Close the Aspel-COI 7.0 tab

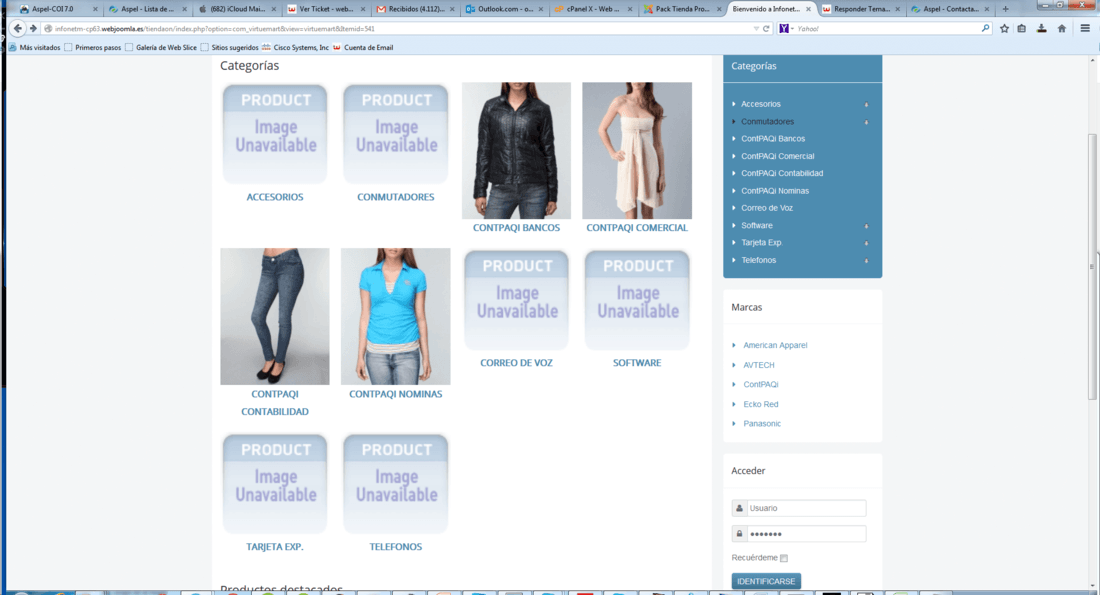(x=95, y=9)
